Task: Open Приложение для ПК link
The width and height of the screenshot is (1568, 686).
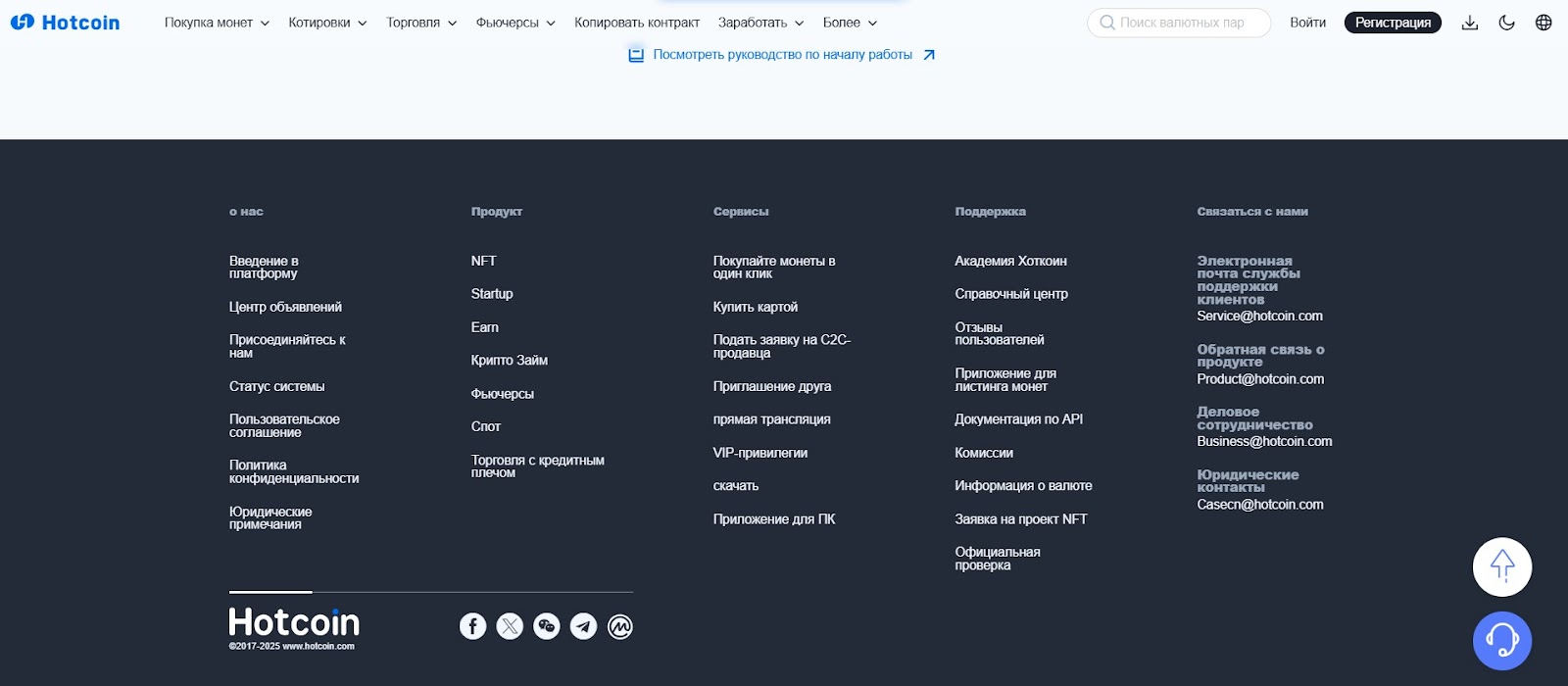Action: tap(773, 519)
